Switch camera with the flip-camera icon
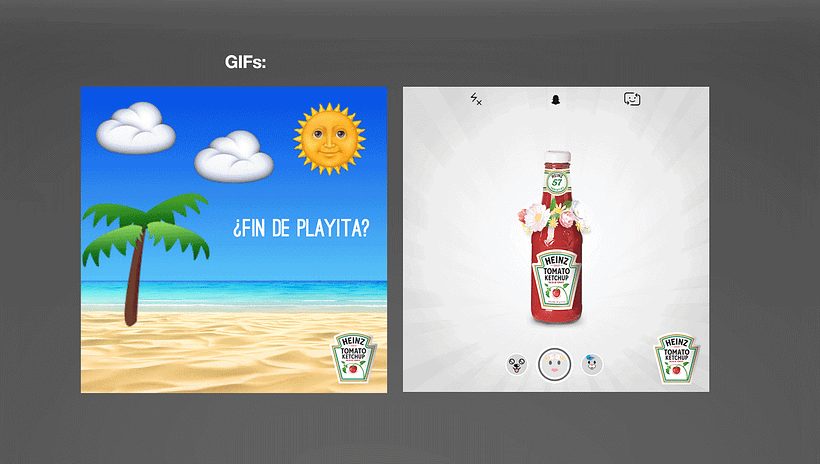The image size is (820, 464). (632, 99)
